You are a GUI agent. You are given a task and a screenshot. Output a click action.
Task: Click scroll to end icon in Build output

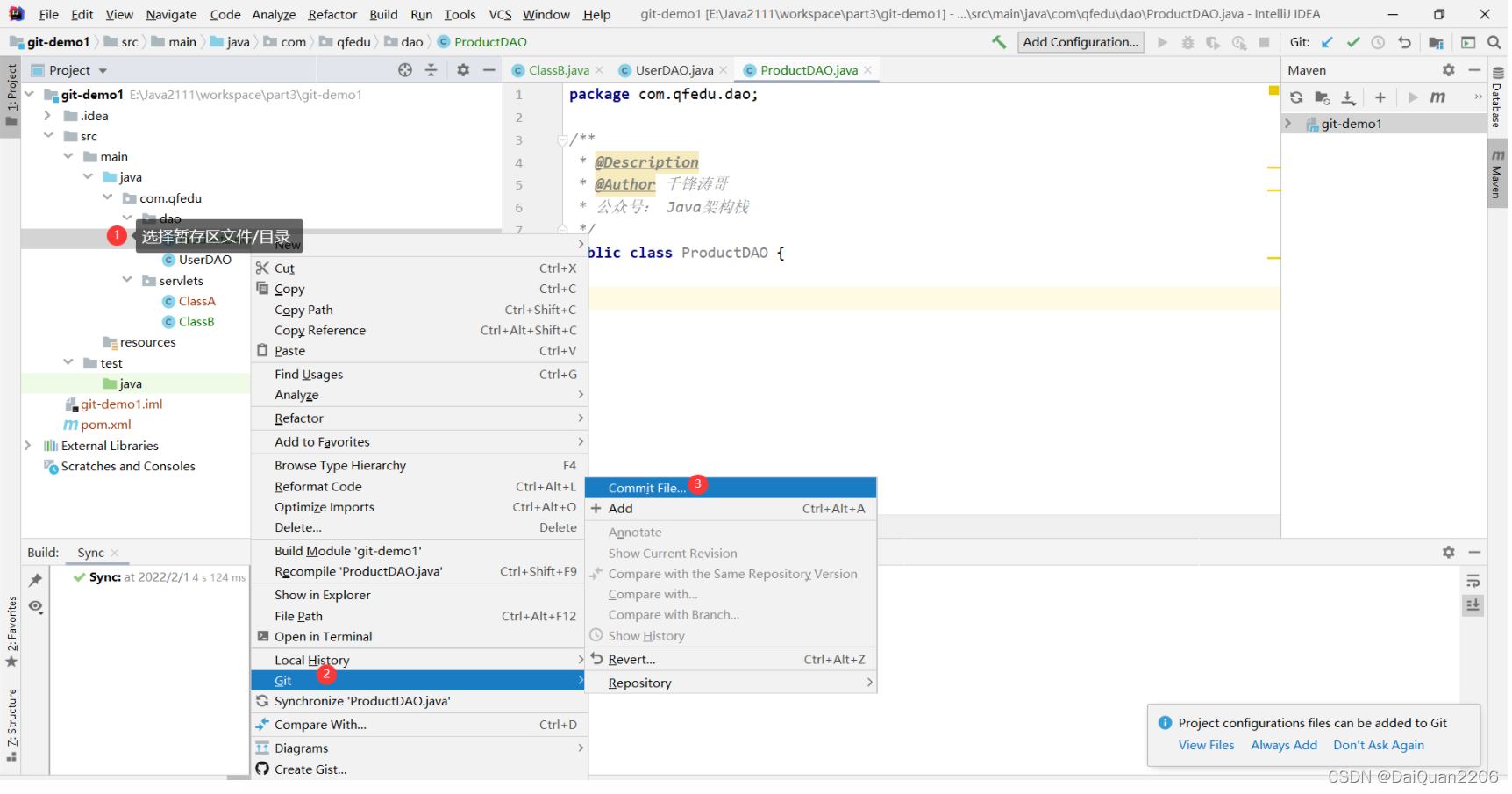tap(1473, 605)
